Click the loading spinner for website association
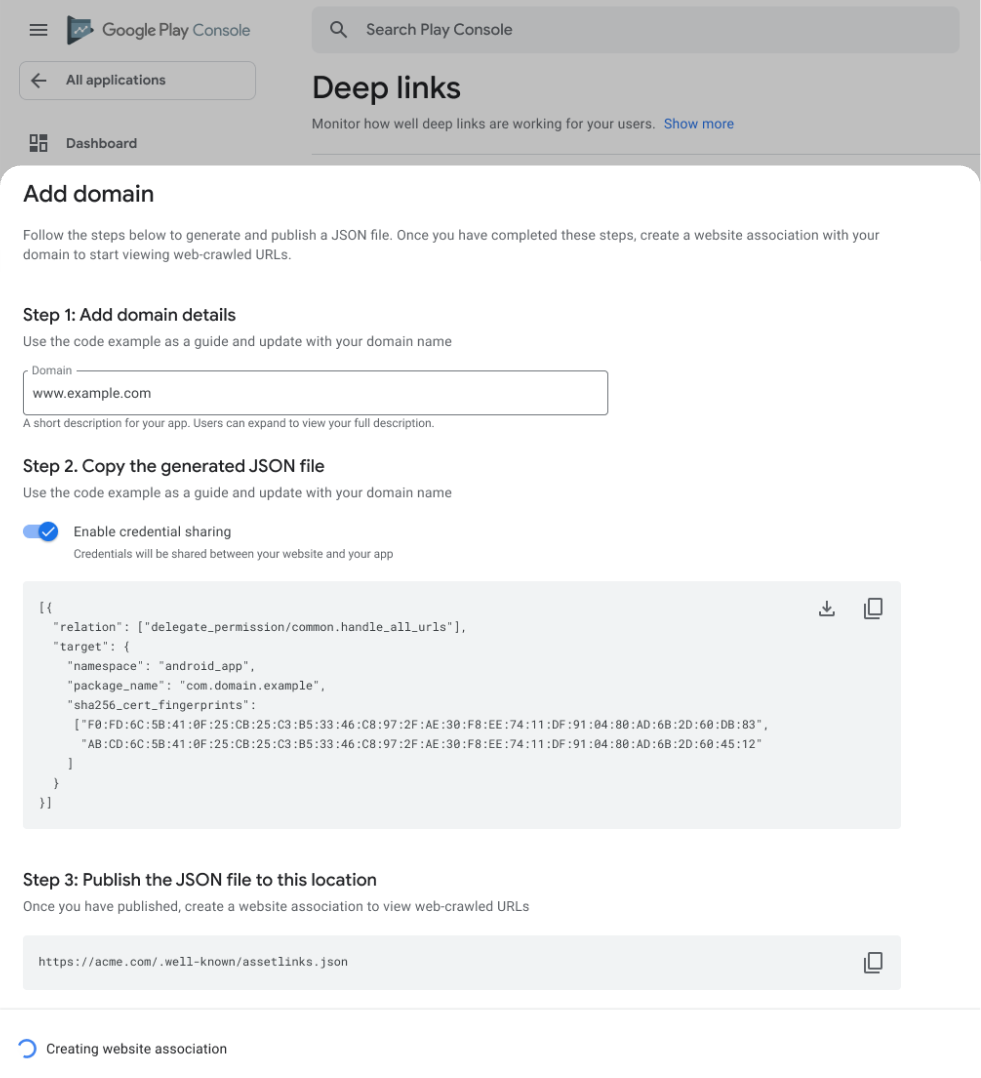 [x=26, y=1047]
